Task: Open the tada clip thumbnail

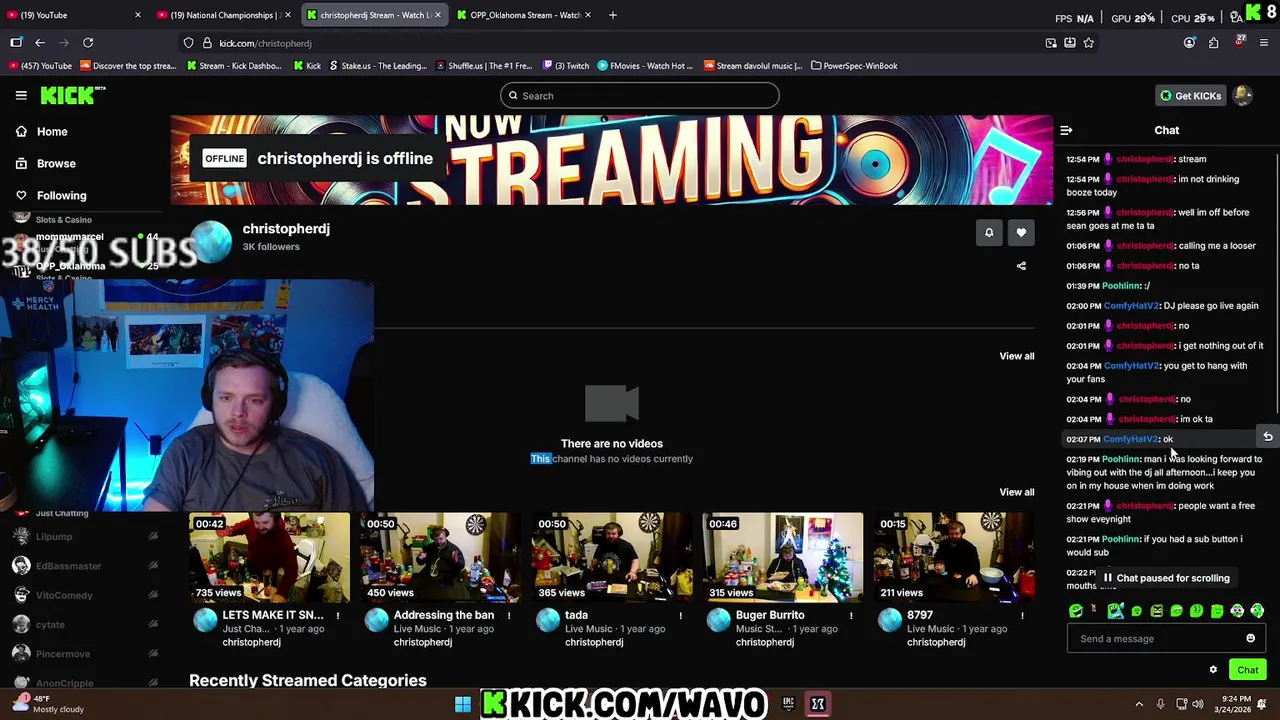Action: pyautogui.click(x=611, y=557)
